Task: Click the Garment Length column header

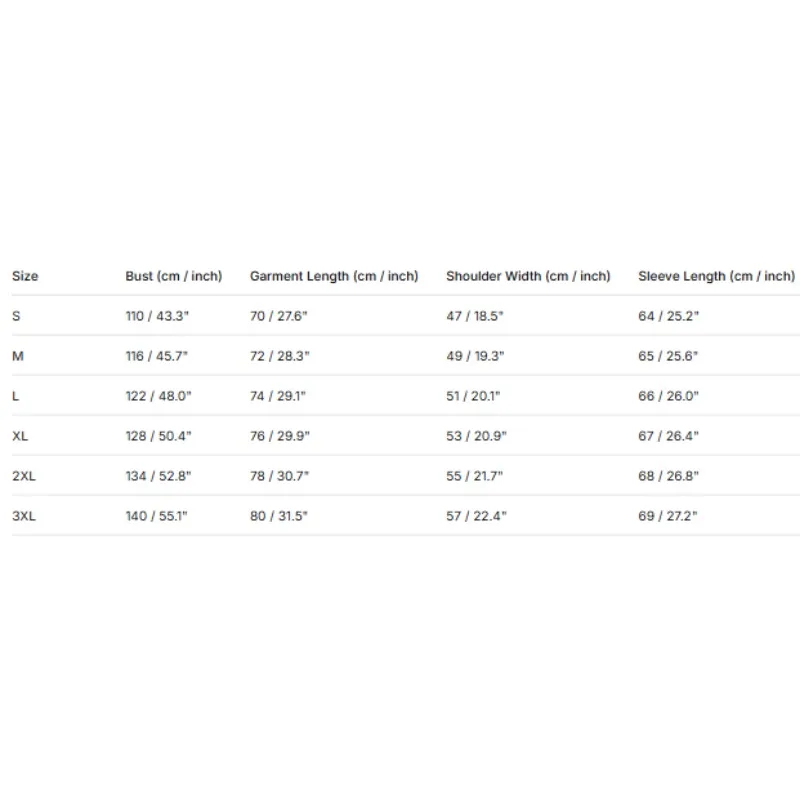Action: [x=334, y=276]
